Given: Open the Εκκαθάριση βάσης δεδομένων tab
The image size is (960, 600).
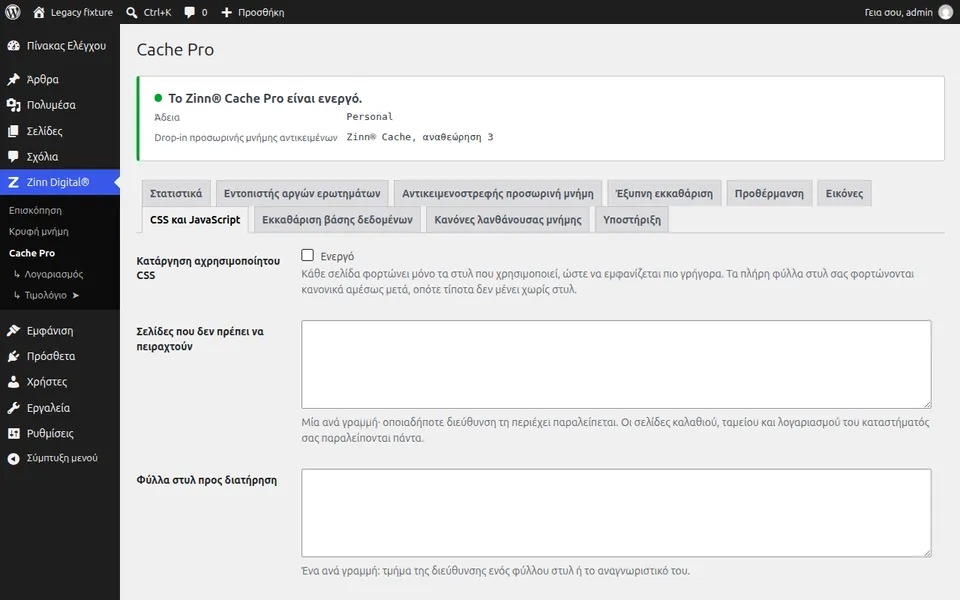Looking at the screenshot, I should [x=337, y=220].
